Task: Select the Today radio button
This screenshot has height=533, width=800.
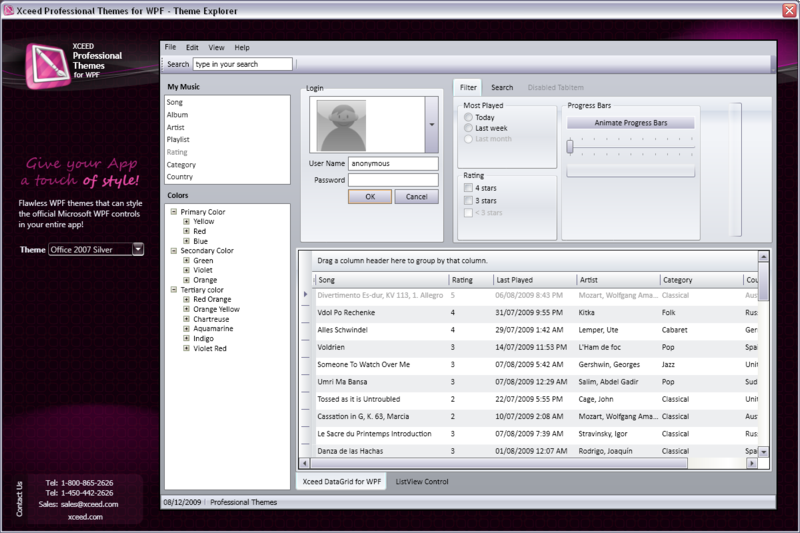Action: point(468,117)
